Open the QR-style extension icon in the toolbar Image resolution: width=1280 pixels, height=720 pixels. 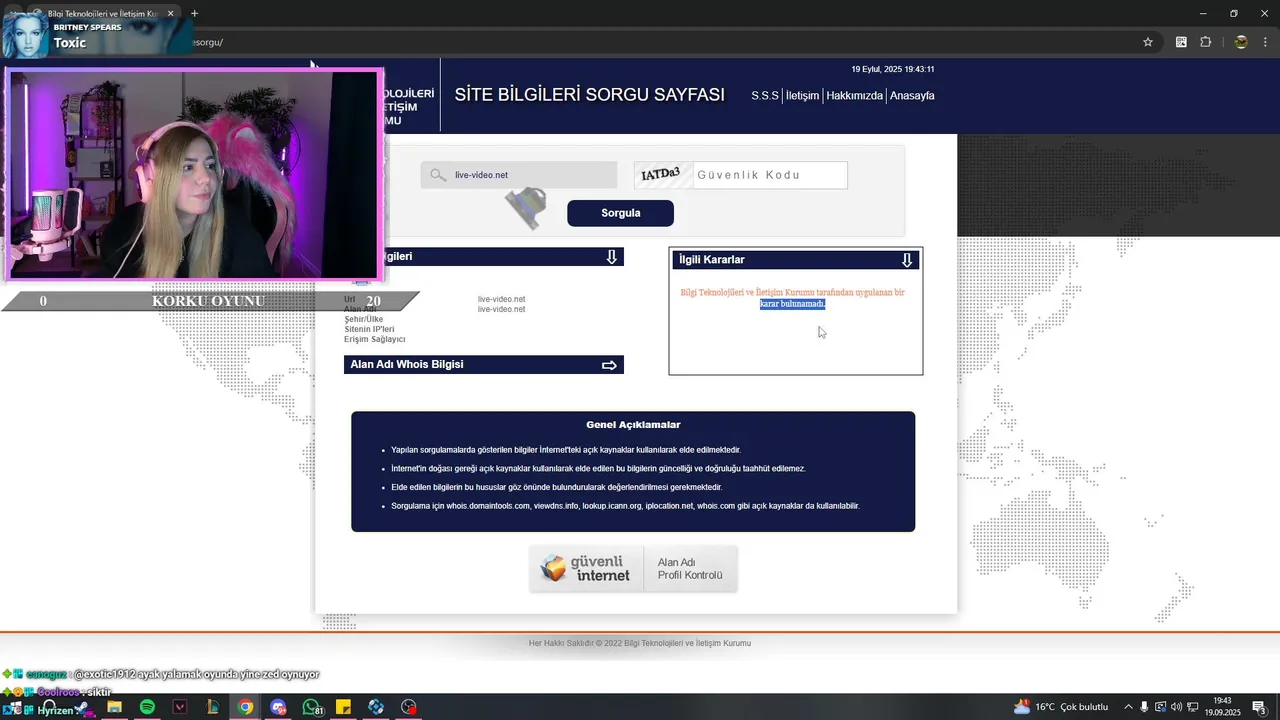(1181, 42)
